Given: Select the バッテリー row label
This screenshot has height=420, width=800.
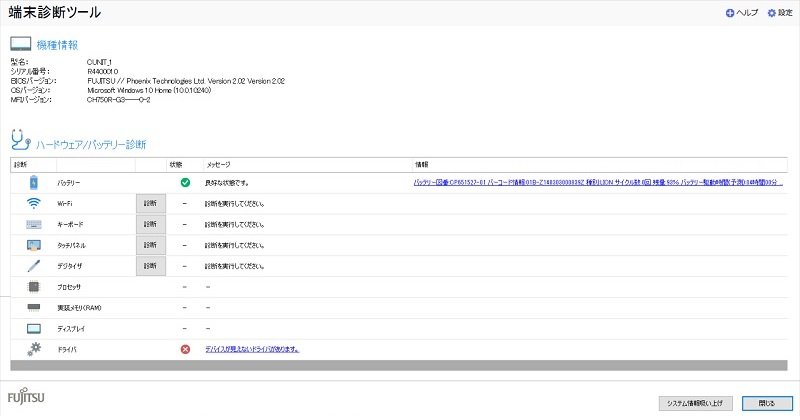Looking at the screenshot, I should point(68,183).
